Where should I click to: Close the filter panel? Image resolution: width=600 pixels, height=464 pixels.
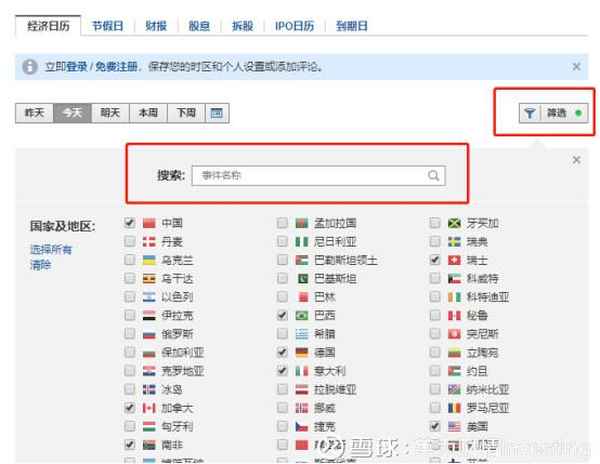click(x=576, y=160)
